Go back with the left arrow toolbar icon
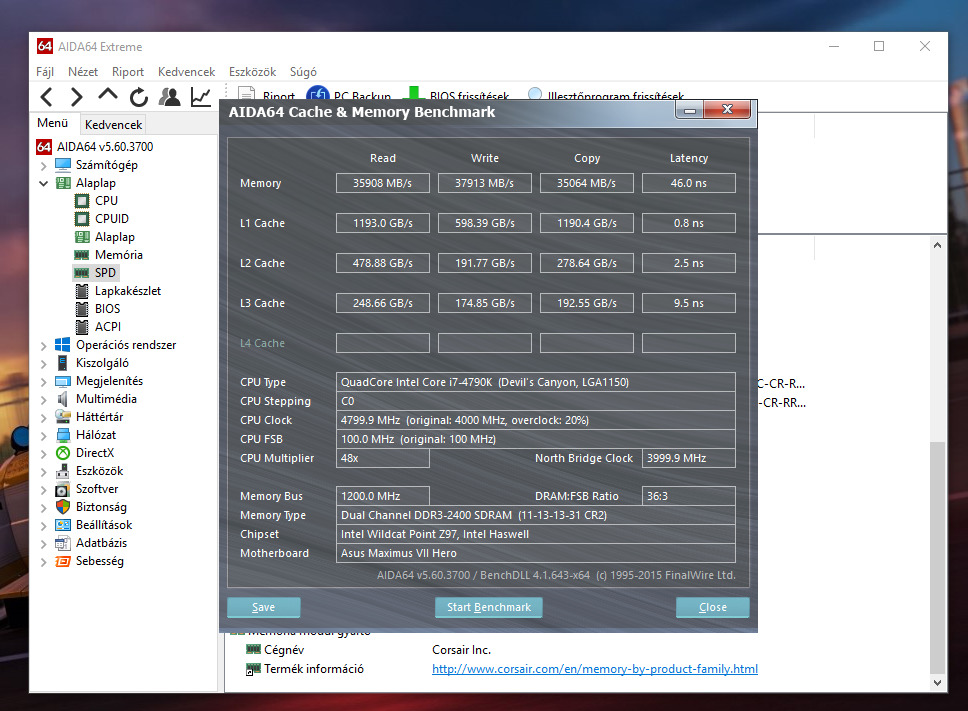Screen dimensions: 968x711 click(46, 97)
